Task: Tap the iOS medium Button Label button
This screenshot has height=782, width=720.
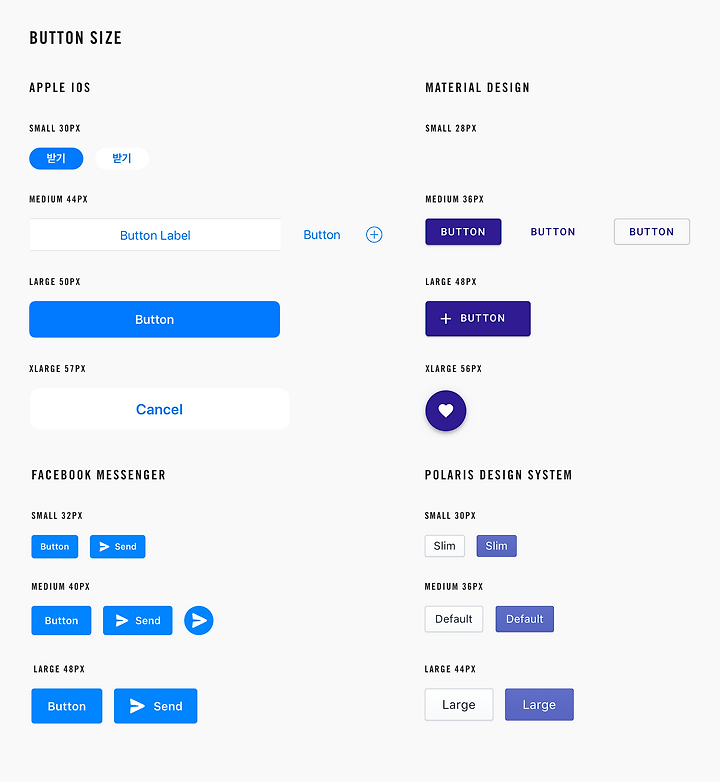Action: [x=155, y=235]
